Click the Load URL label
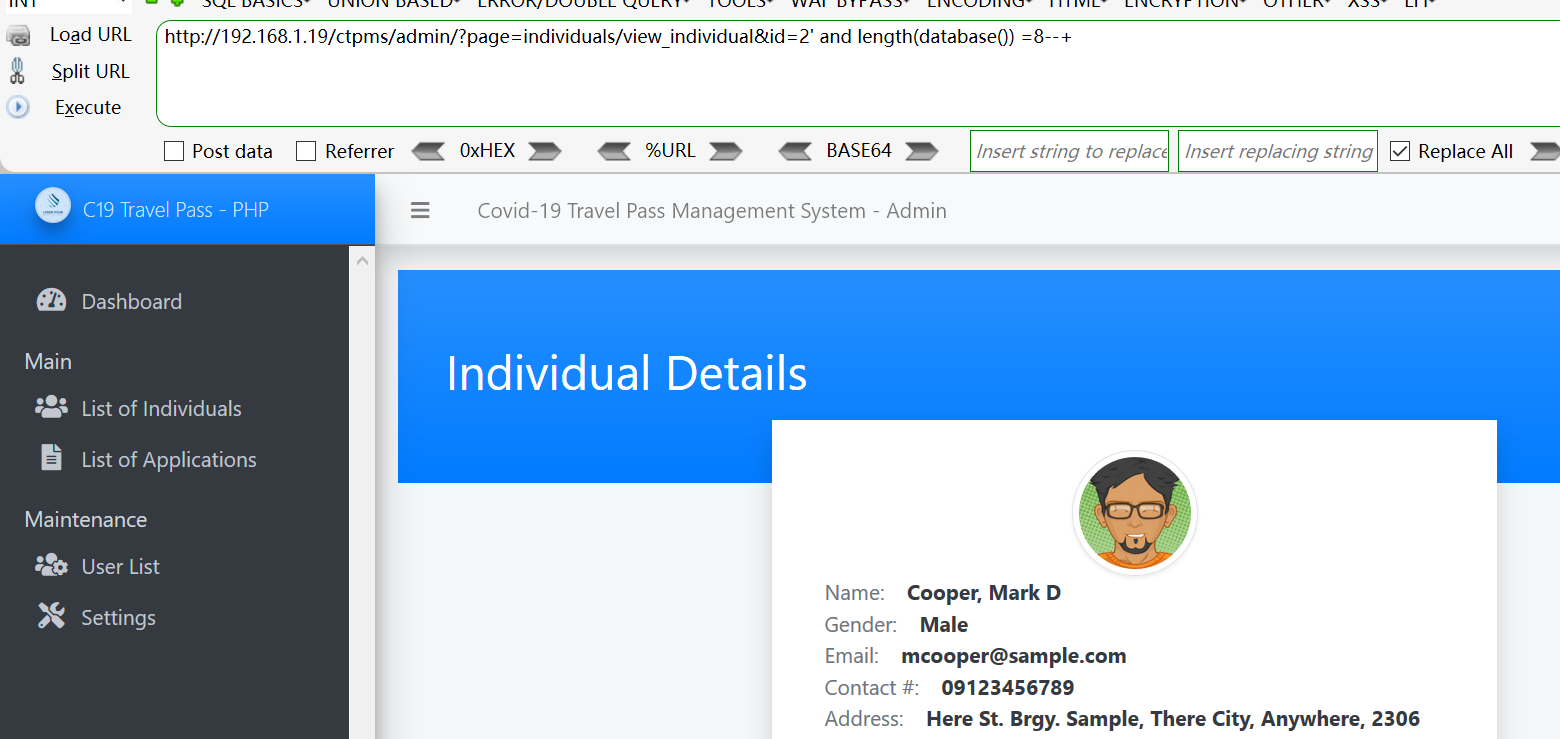This screenshot has width=1560, height=739. click(x=90, y=35)
